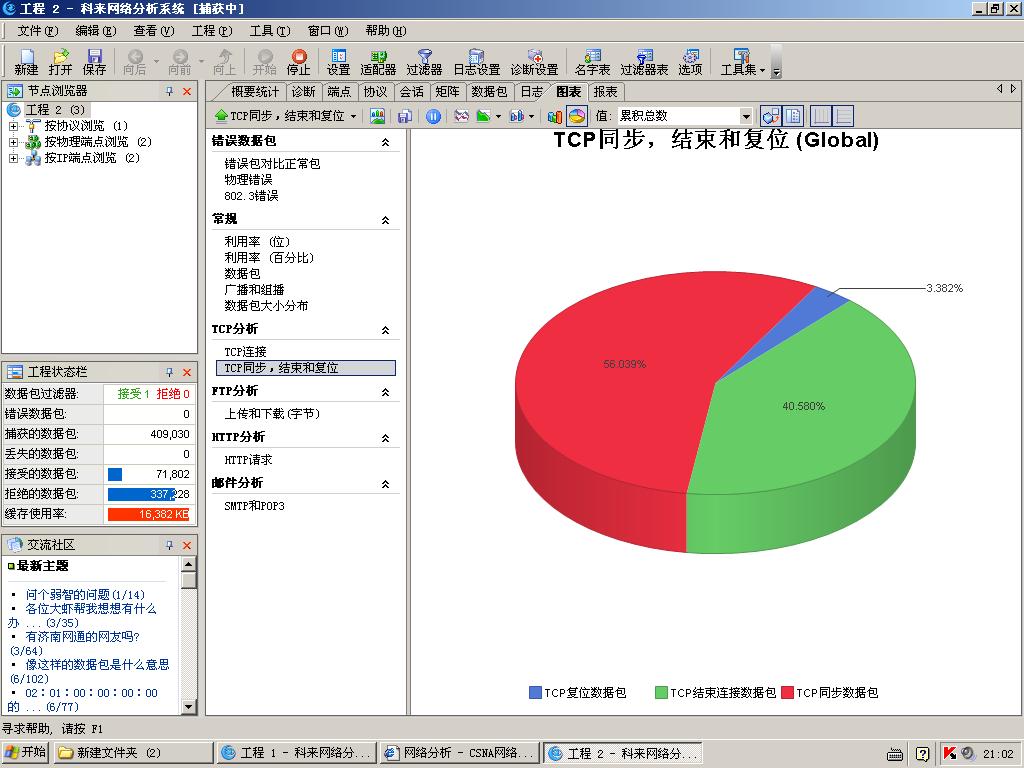This screenshot has width=1024, height=768.
Task: Click the 保存 (Save) icon
Action: click(x=95, y=62)
